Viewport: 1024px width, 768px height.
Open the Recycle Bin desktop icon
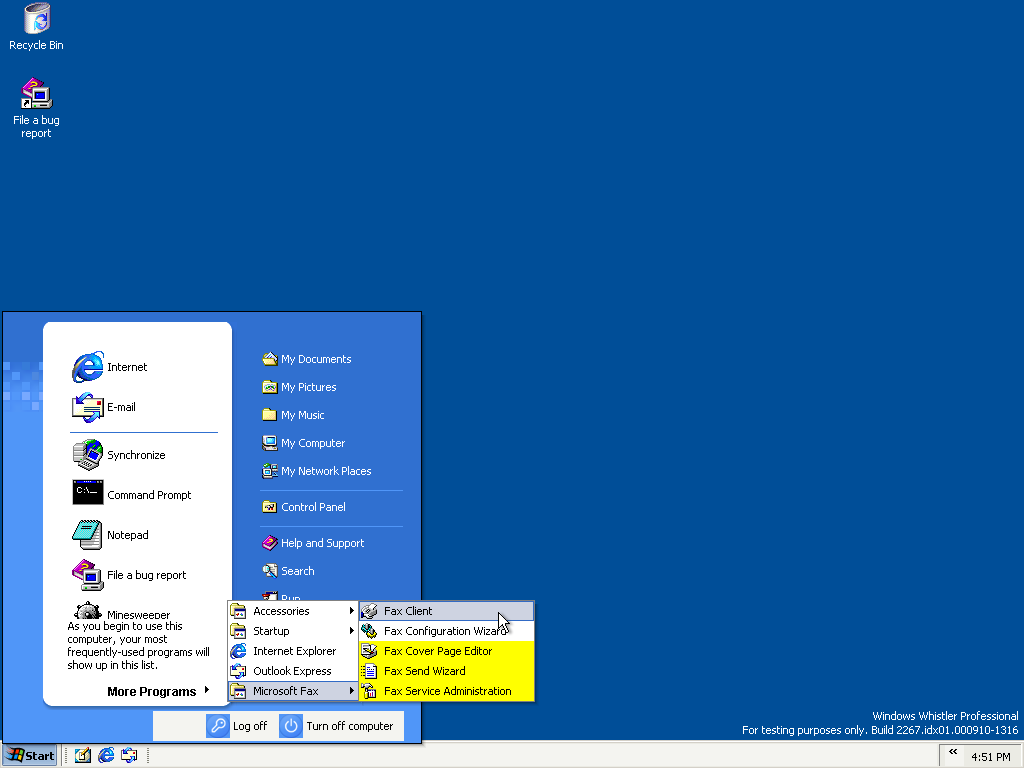pyautogui.click(x=37, y=27)
